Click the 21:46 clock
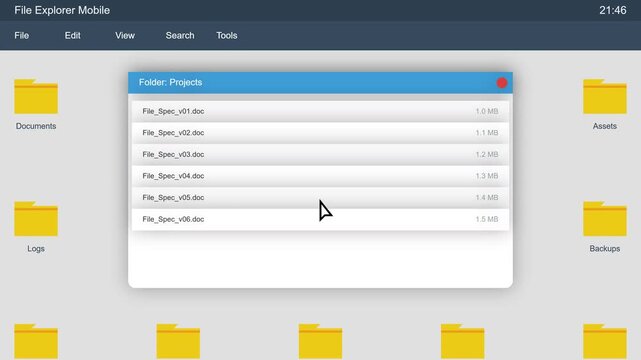 [x=612, y=10]
